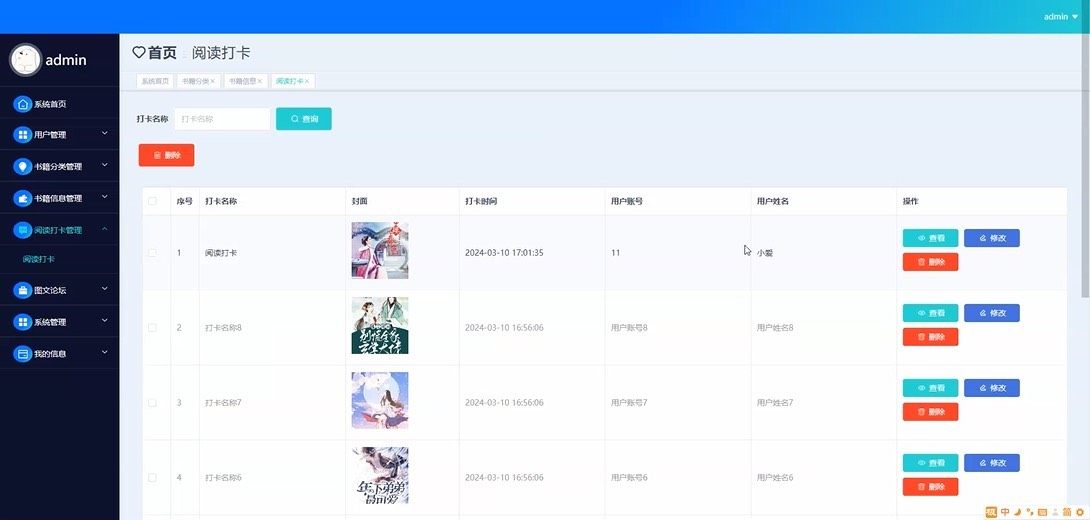Viewport: 1090px width, 520px height.
Task: Click the heart icon next to 首页
Action: [139, 53]
